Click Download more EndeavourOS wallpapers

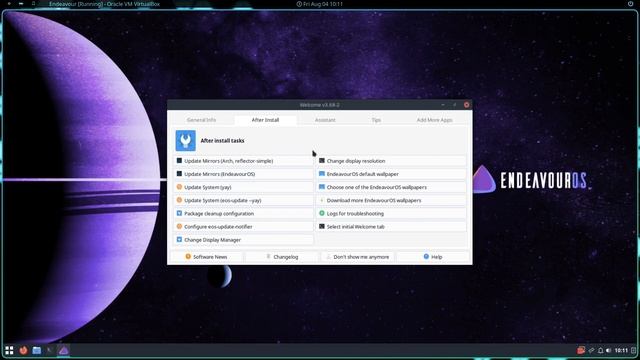click(x=391, y=200)
